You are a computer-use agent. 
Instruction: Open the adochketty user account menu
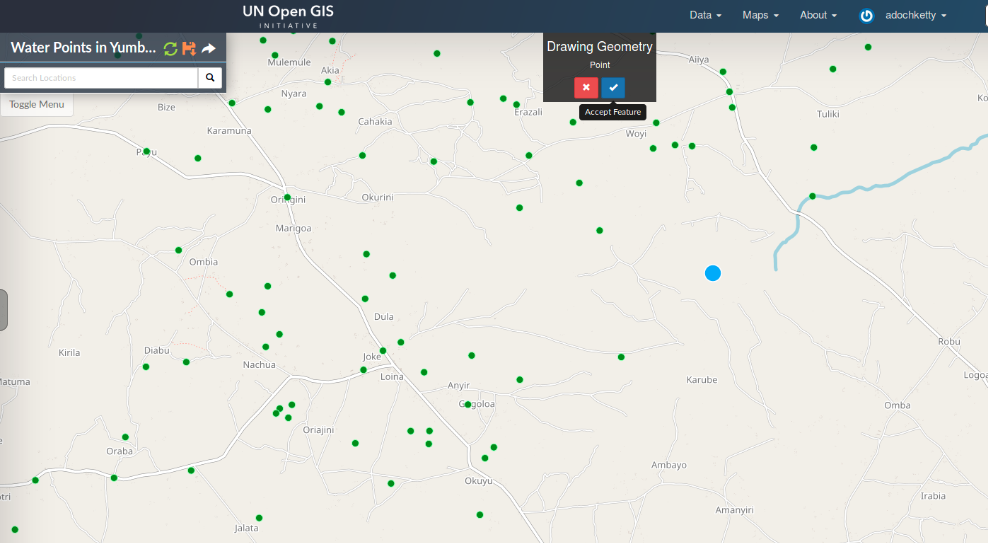click(915, 15)
